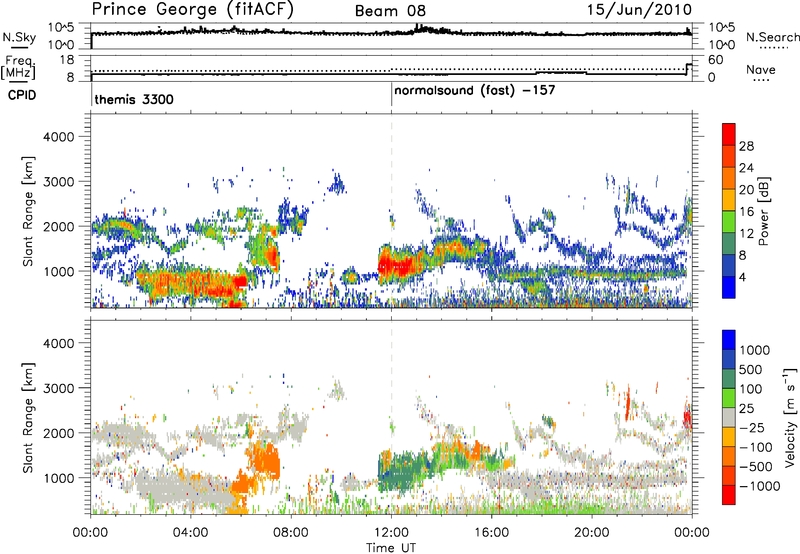Image resolution: width=800 pixels, height=554 pixels.
Task: Click the 'Nave' legend label
Action: [761, 69]
